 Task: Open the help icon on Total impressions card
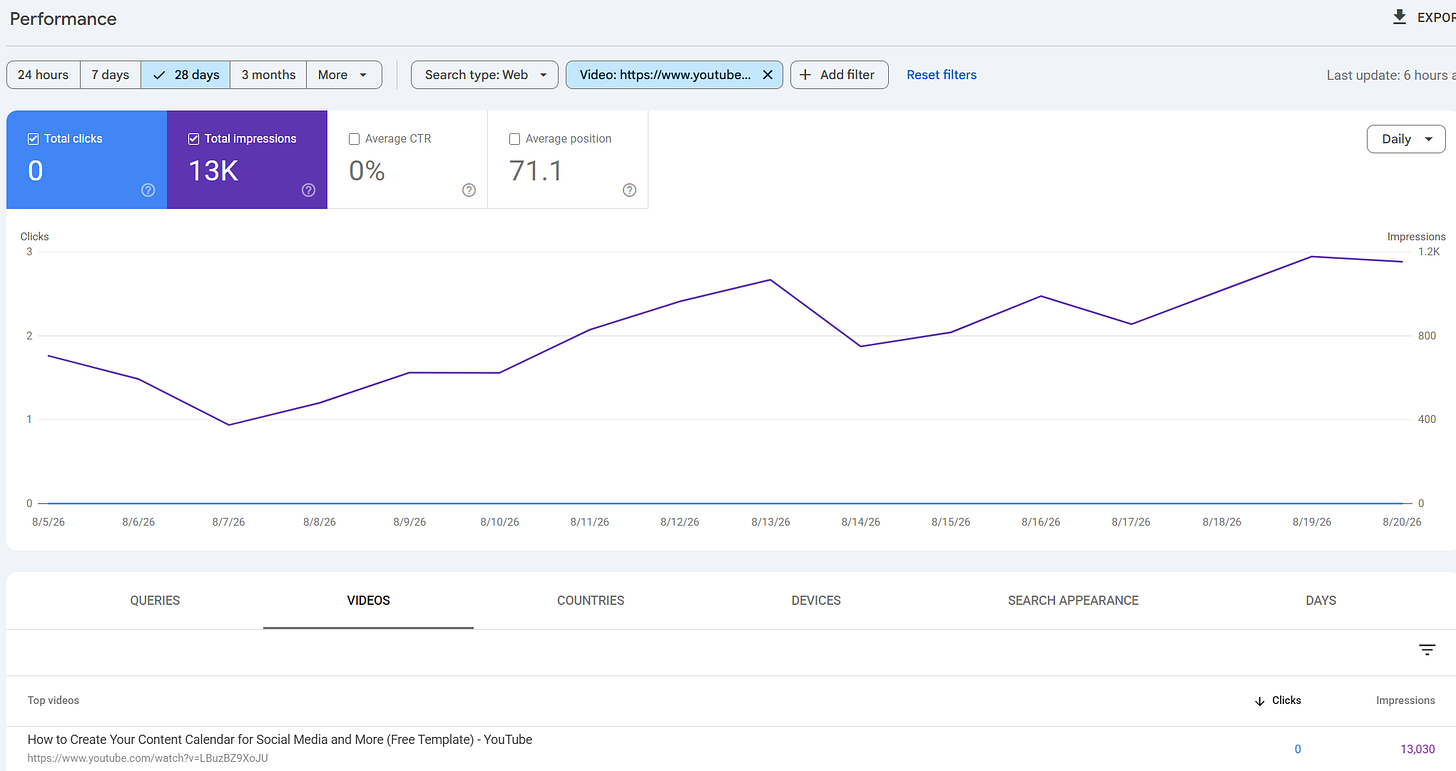click(x=308, y=190)
